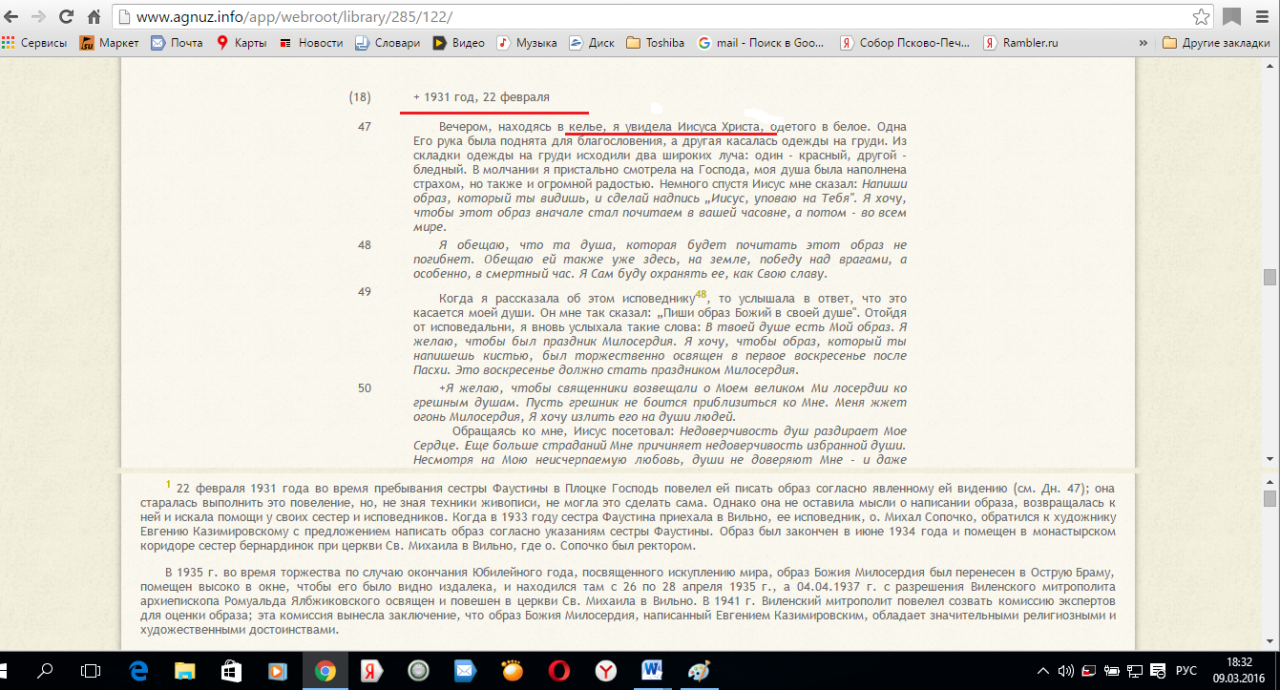The width and height of the screenshot is (1280, 690).
Task: Open Yandex Я icon on the taskbar
Action: point(371,671)
